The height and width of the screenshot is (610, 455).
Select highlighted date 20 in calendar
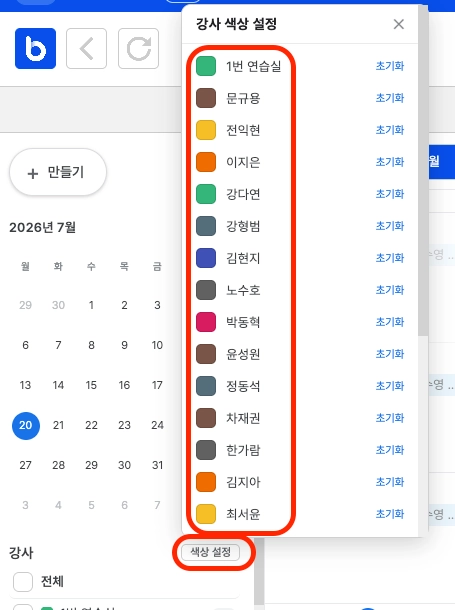pyautogui.click(x=26, y=426)
